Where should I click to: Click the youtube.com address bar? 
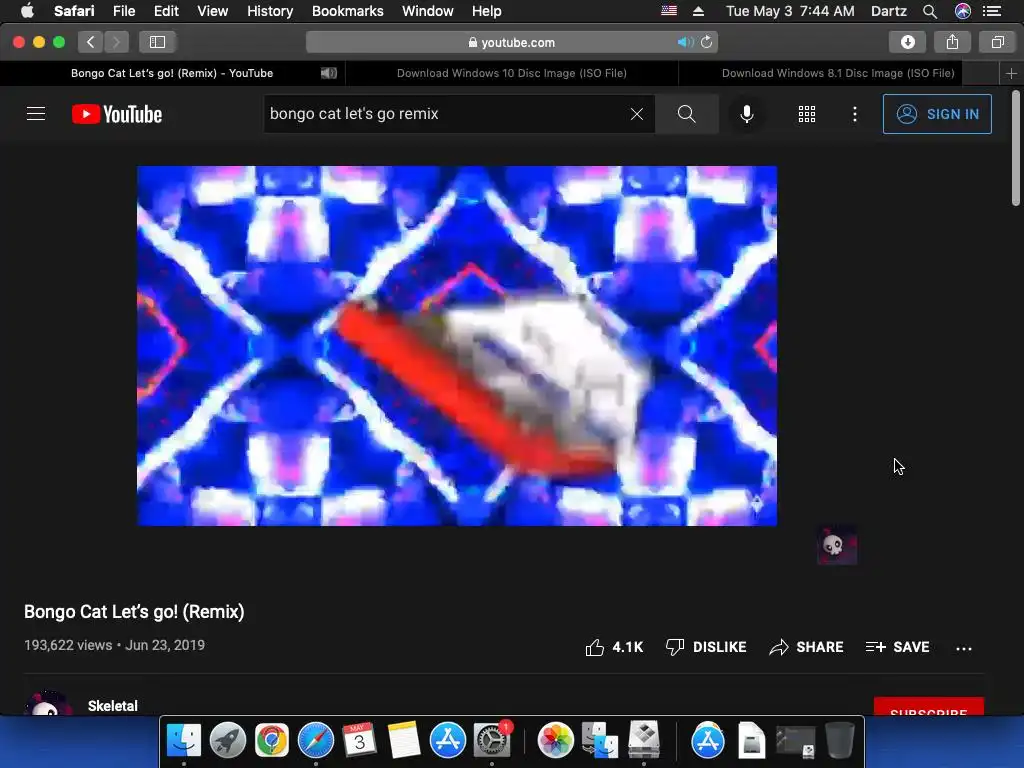(x=512, y=42)
